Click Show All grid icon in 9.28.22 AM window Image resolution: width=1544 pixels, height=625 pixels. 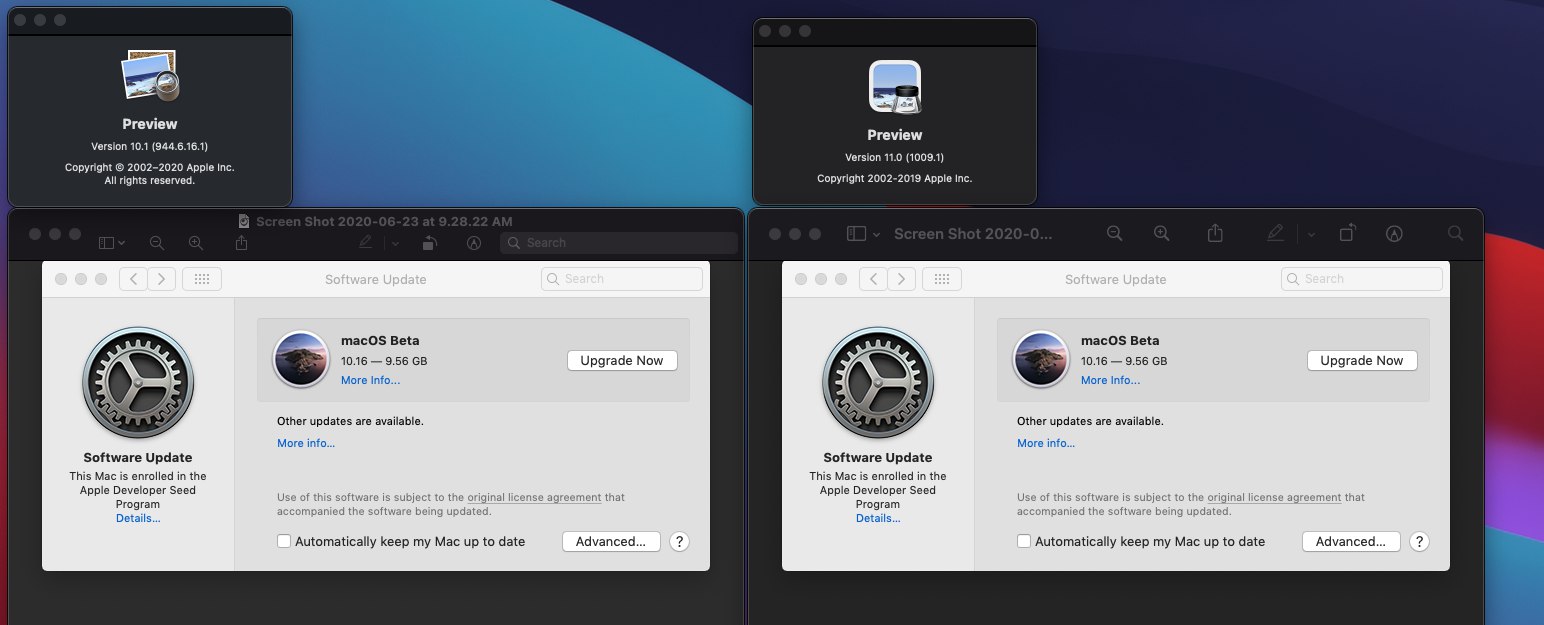coord(202,279)
